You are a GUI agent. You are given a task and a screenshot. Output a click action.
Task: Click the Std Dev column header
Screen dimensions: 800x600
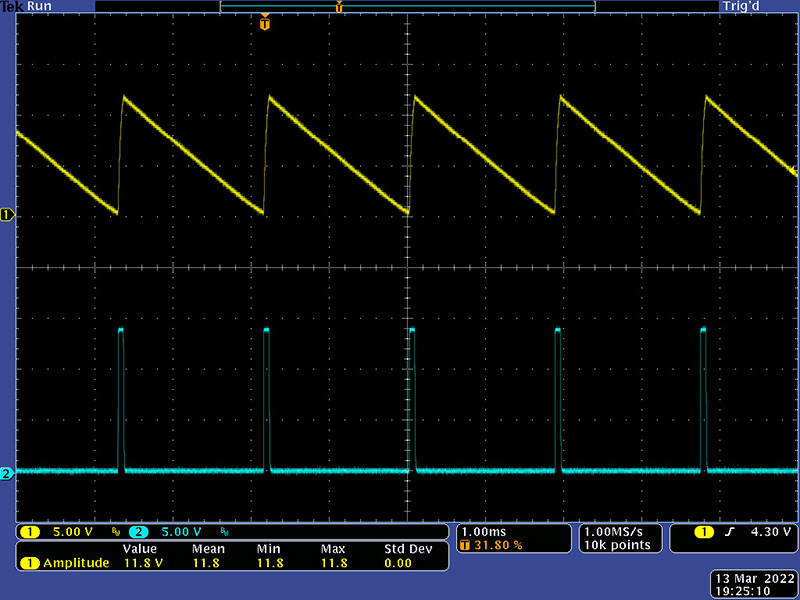click(407, 549)
